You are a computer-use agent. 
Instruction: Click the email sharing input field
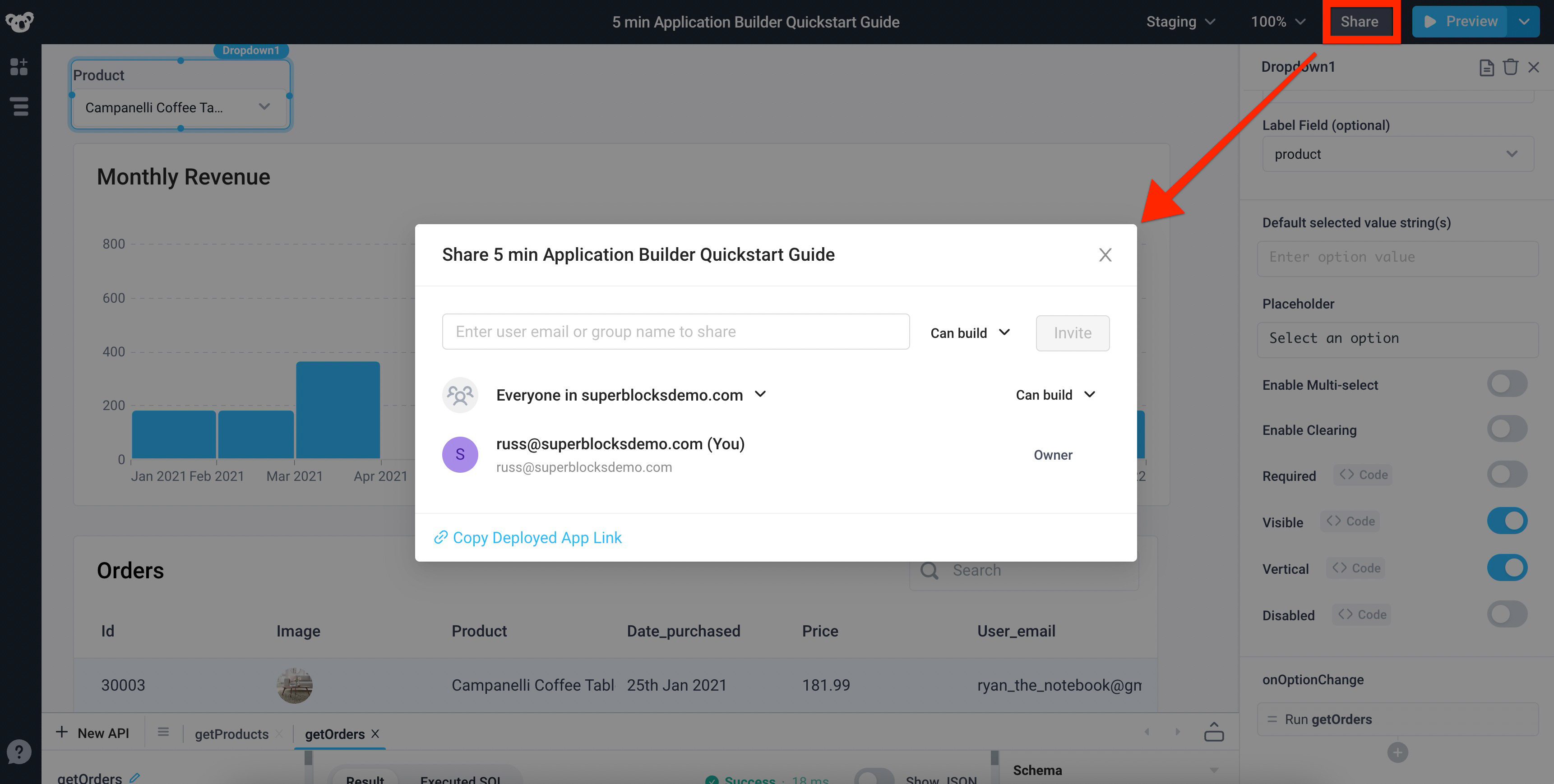pyautogui.click(x=675, y=331)
